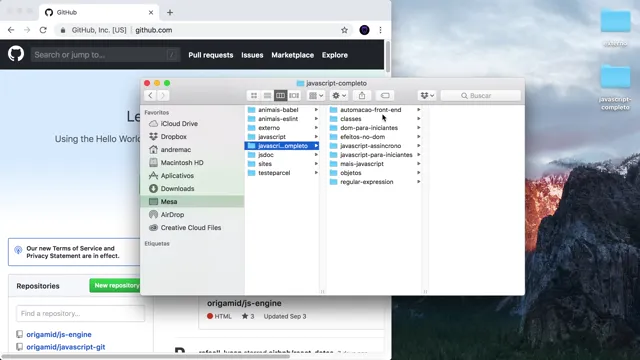Screen dimensions: 640x360
Task: Open a new Chrome tab
Action: pyautogui.click(x=170, y=12)
